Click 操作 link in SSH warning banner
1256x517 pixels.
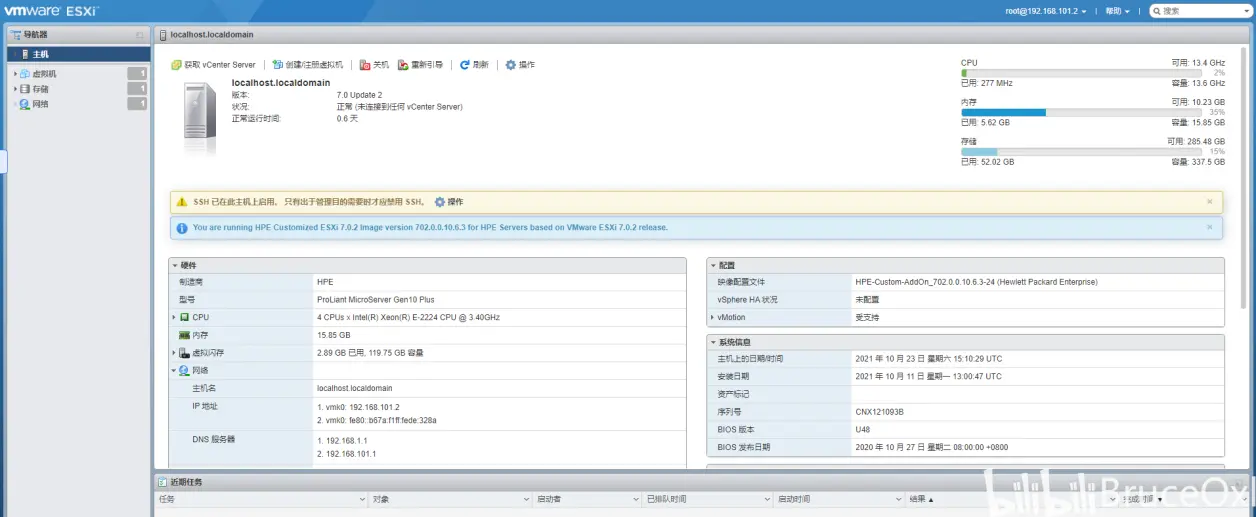pyautogui.click(x=456, y=202)
